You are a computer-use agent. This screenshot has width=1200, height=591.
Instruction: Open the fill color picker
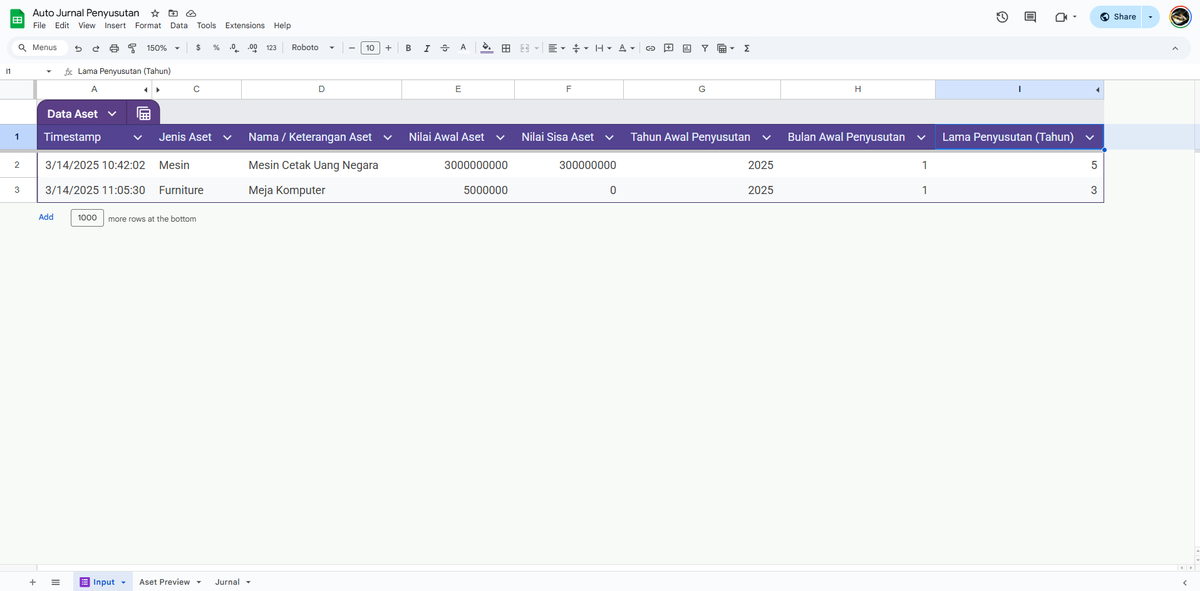pyautogui.click(x=487, y=48)
